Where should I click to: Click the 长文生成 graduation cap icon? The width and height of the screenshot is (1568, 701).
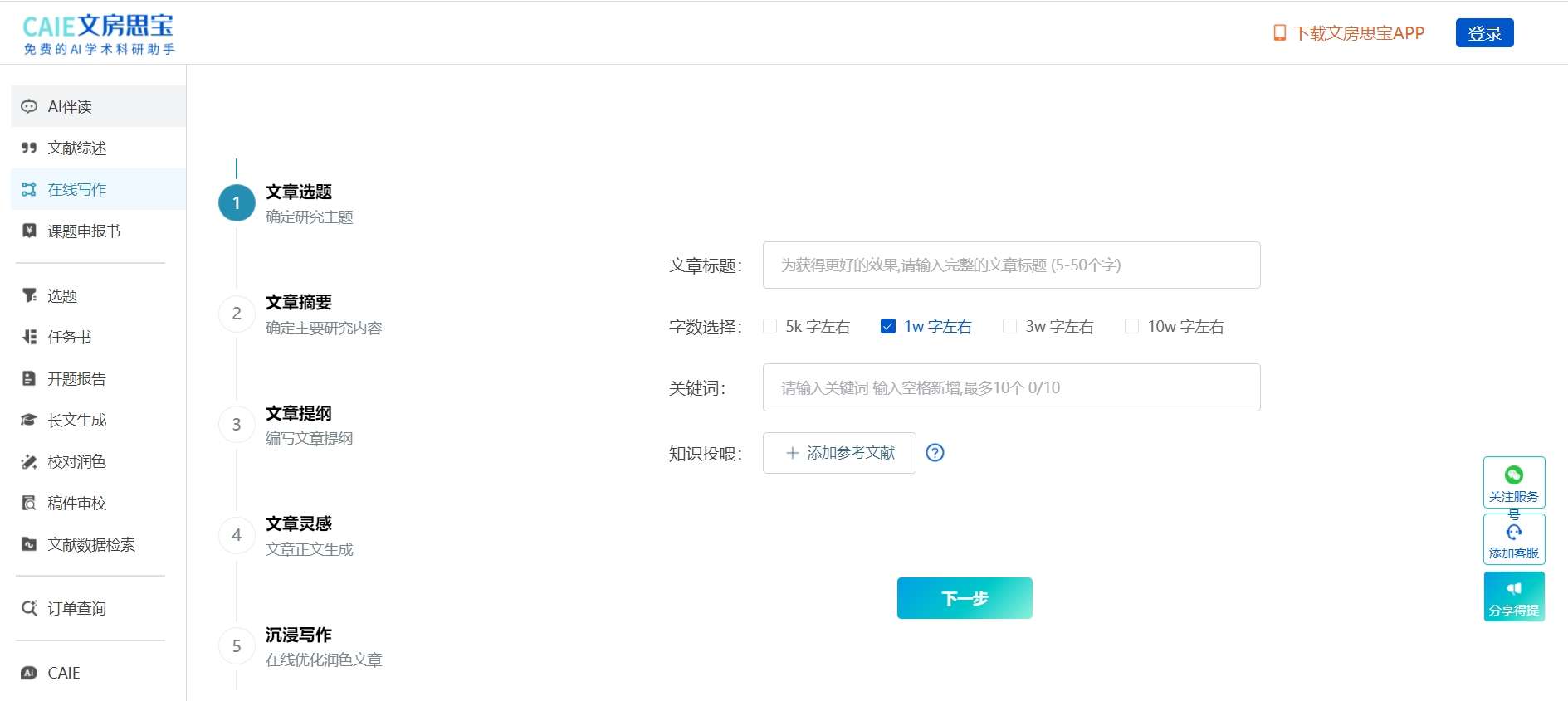[x=29, y=421]
